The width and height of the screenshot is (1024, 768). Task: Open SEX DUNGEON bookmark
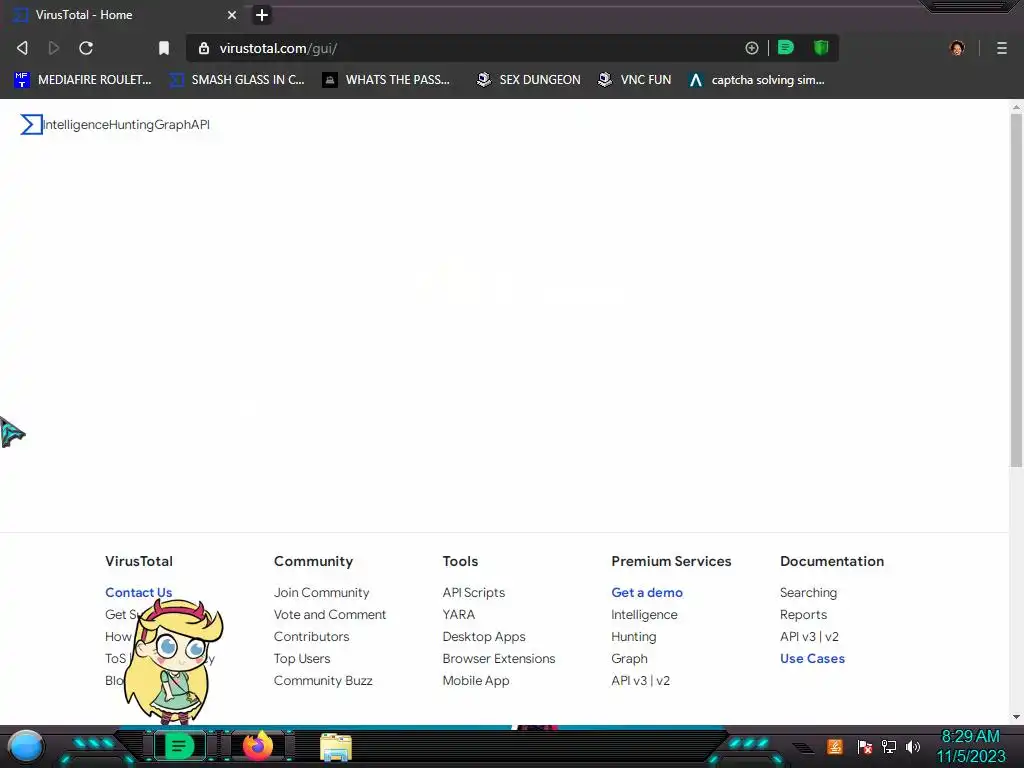pyautogui.click(x=528, y=80)
